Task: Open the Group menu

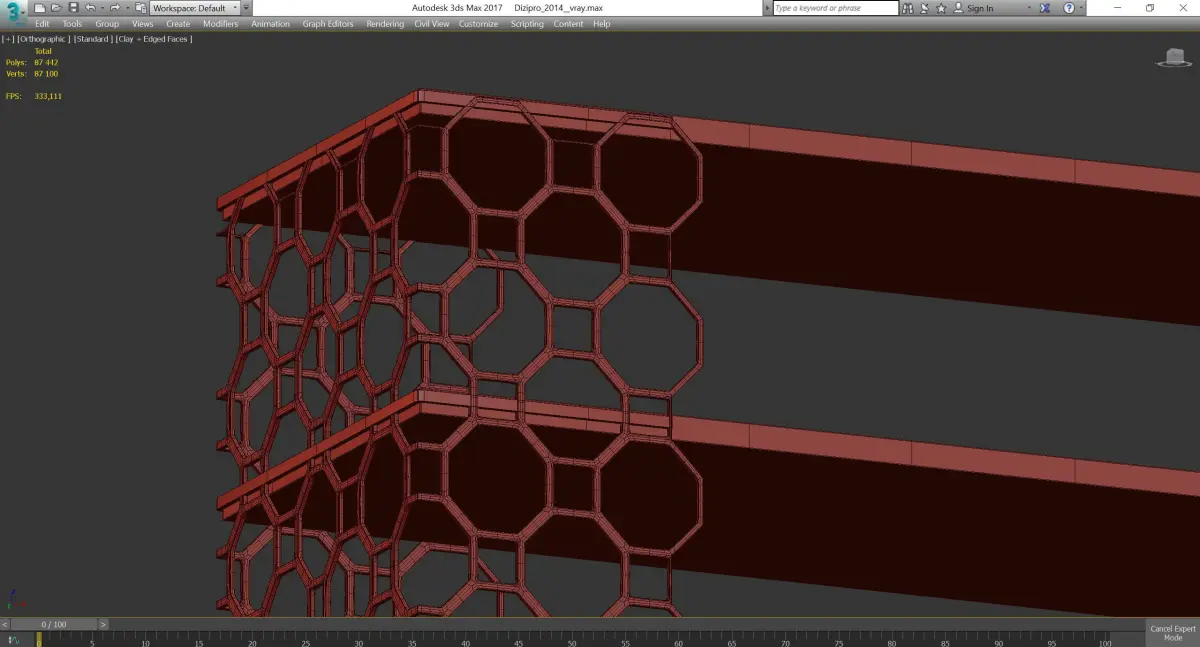Action: [107, 24]
